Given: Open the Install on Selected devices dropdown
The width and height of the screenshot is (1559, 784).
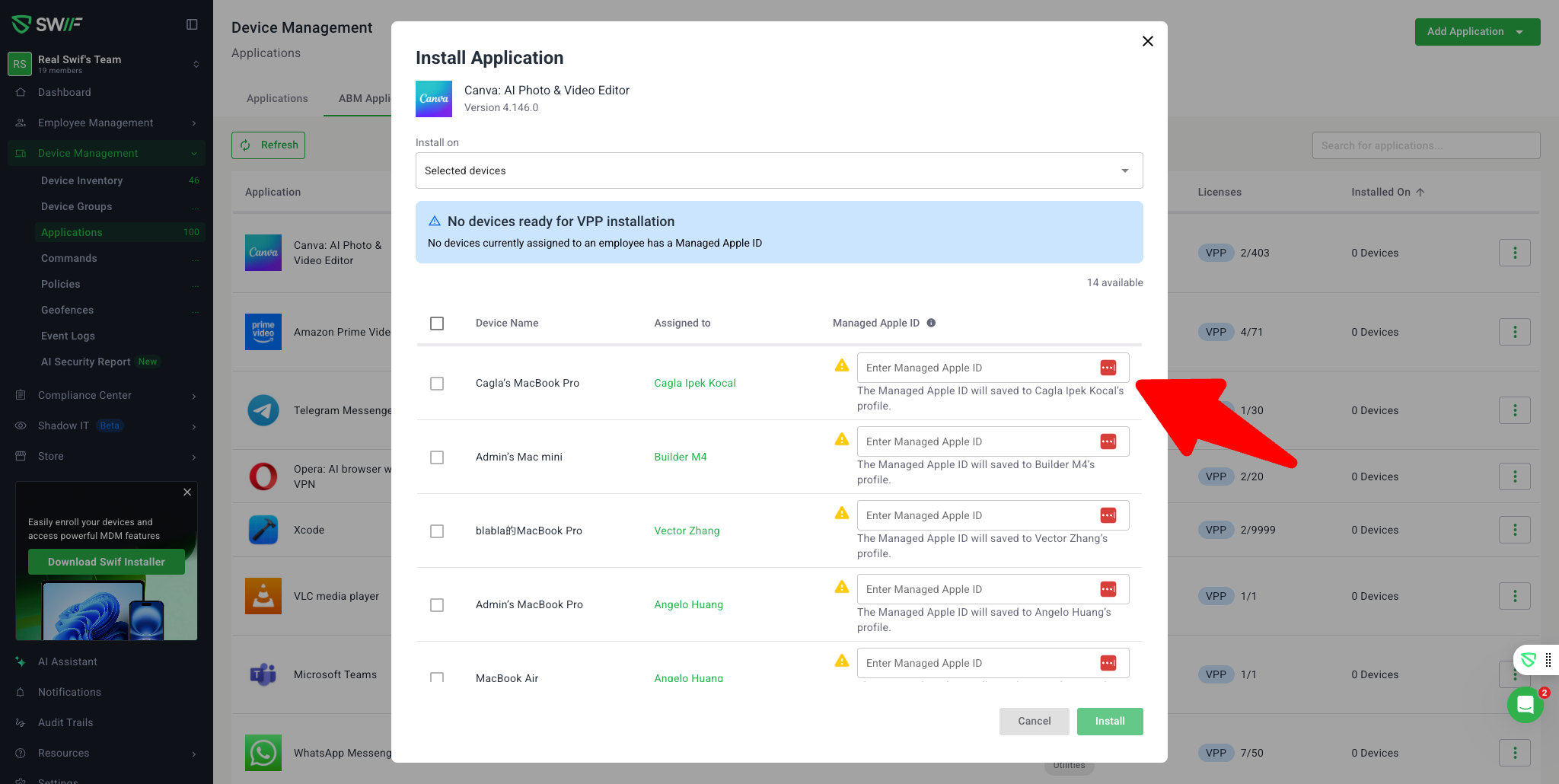Looking at the screenshot, I should click(x=779, y=171).
